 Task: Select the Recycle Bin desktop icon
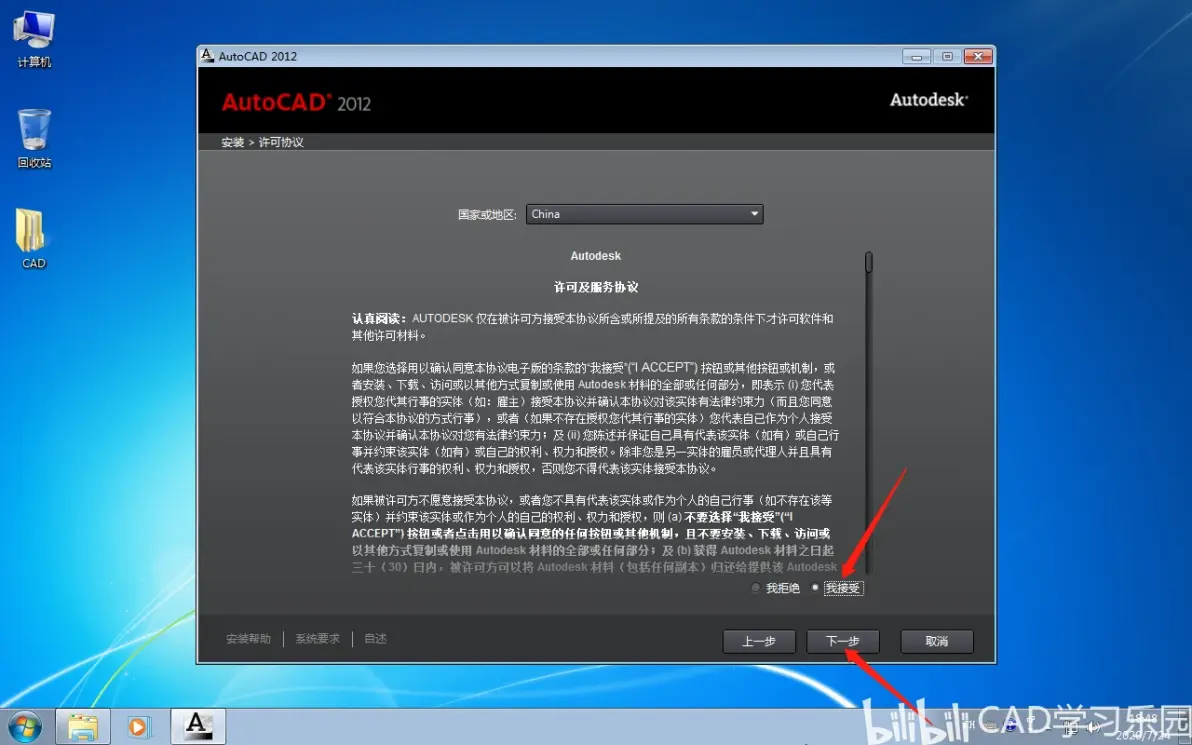34,138
